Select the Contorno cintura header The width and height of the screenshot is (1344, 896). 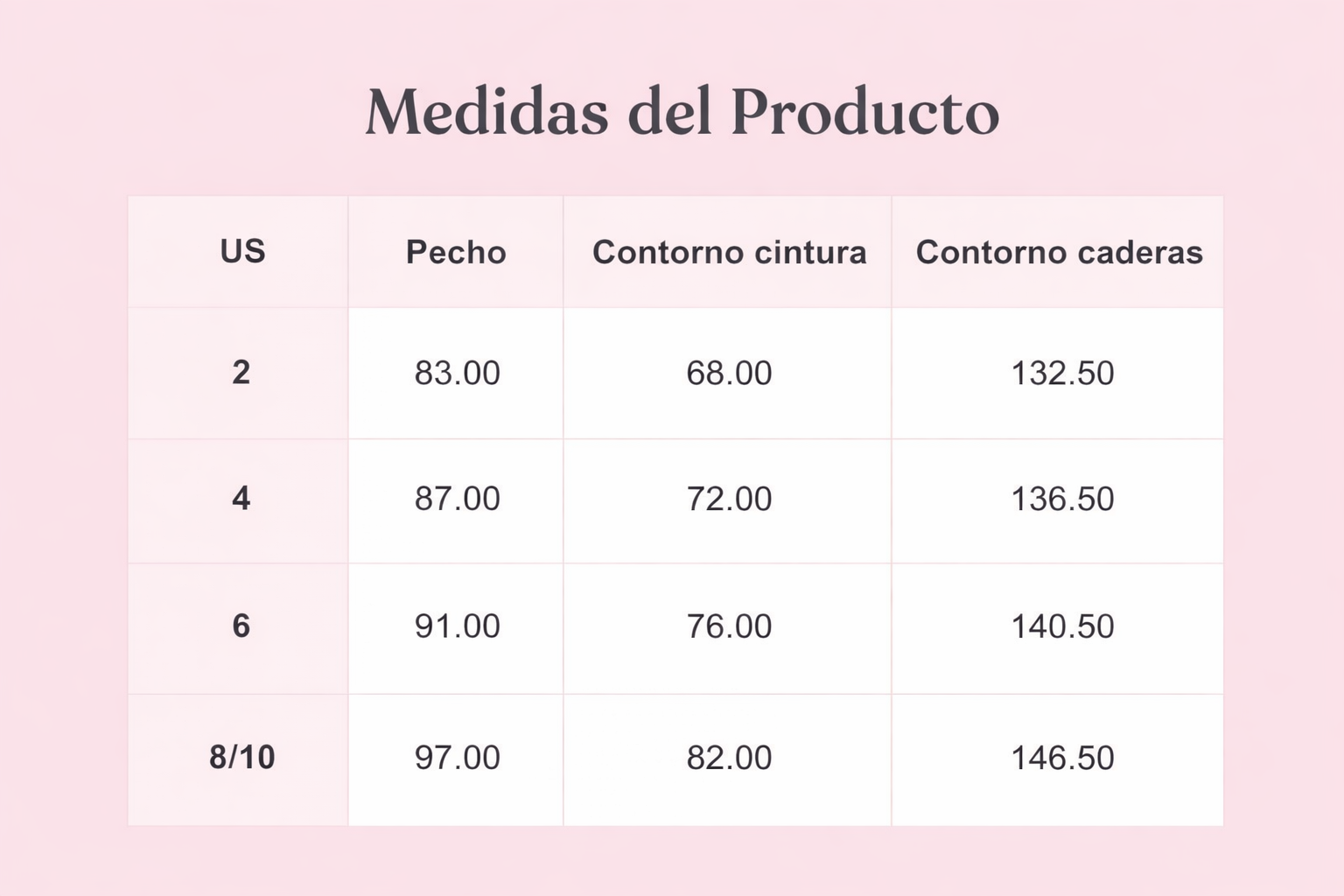(729, 252)
